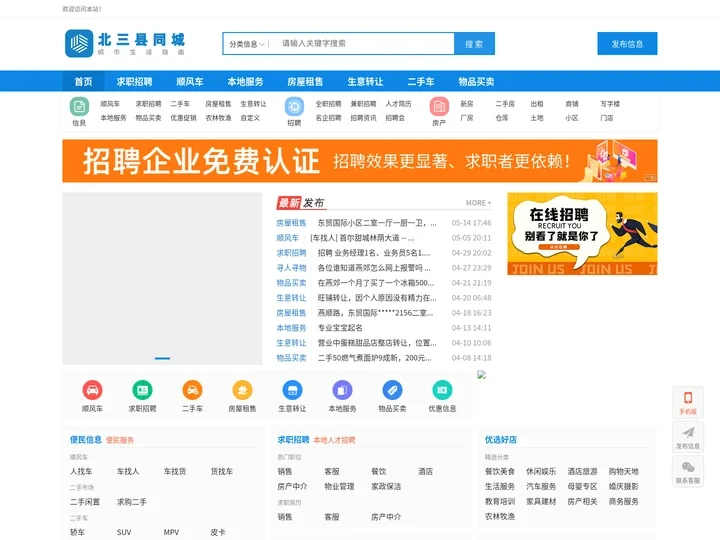Click the blue 物品买卖 tag icon

click(x=393, y=390)
